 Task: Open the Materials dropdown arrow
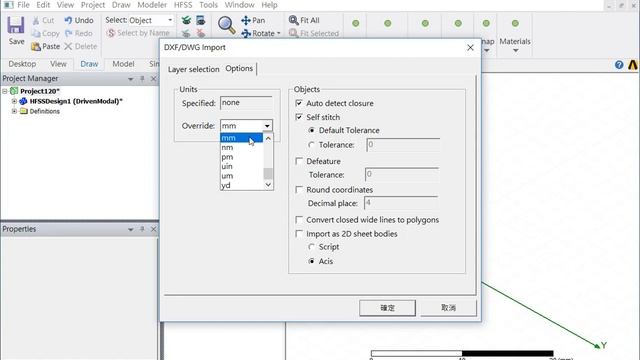tap(516, 51)
